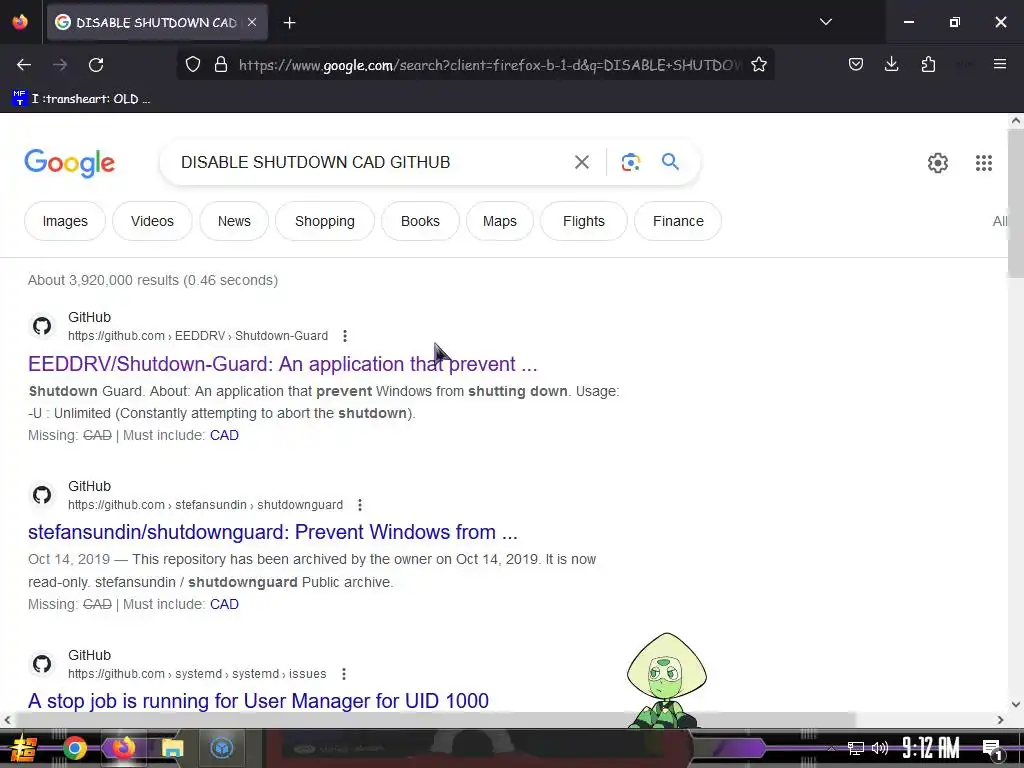Open more options for shutdownguard result

tap(360, 505)
